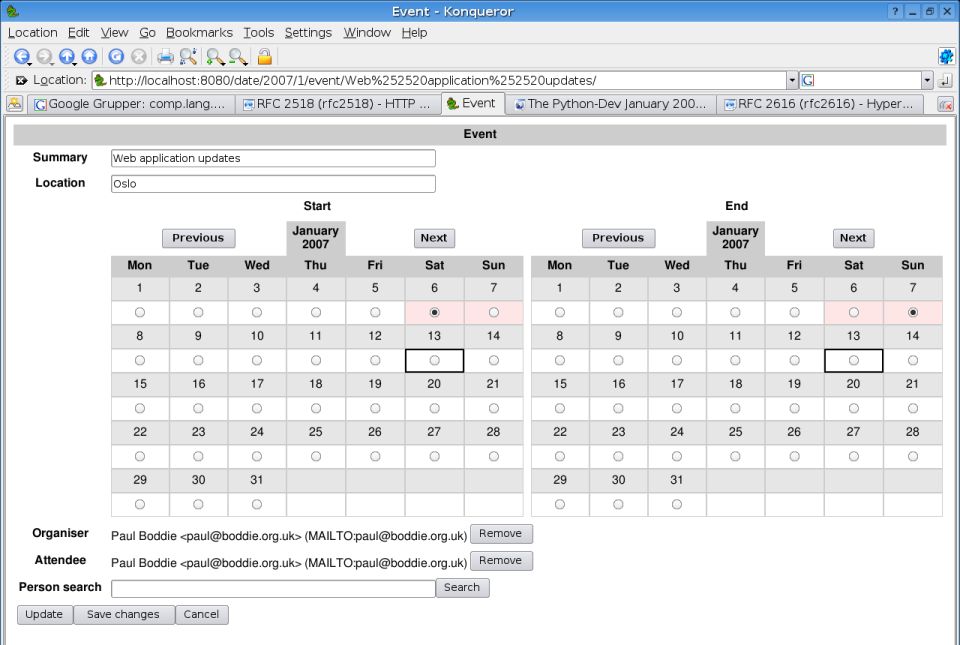960x645 pixels.
Task: Click the padlock security icon in the toolbar
Action: [x=262, y=57]
